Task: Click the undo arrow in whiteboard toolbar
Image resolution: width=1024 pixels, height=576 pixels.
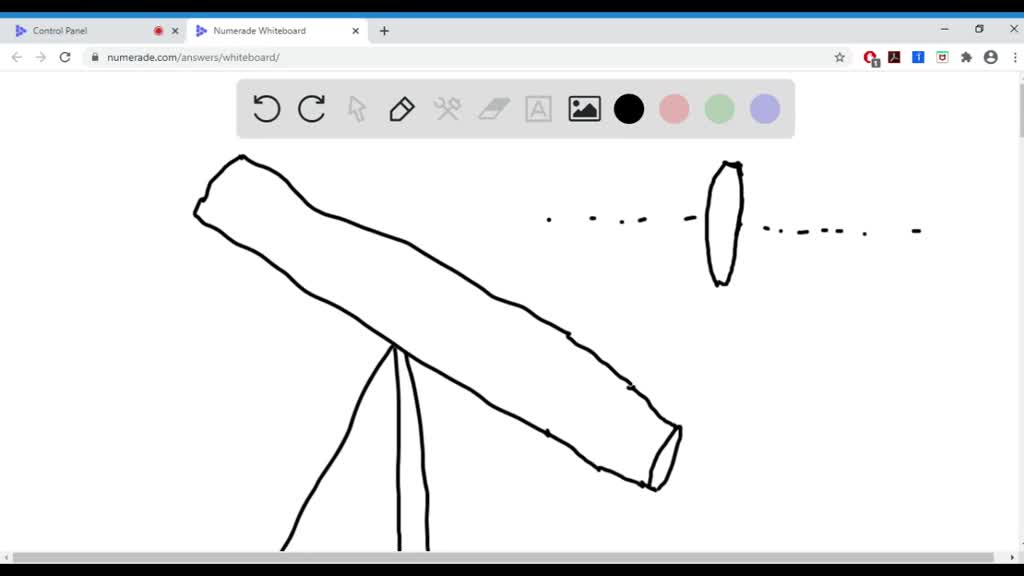Action: click(x=266, y=108)
